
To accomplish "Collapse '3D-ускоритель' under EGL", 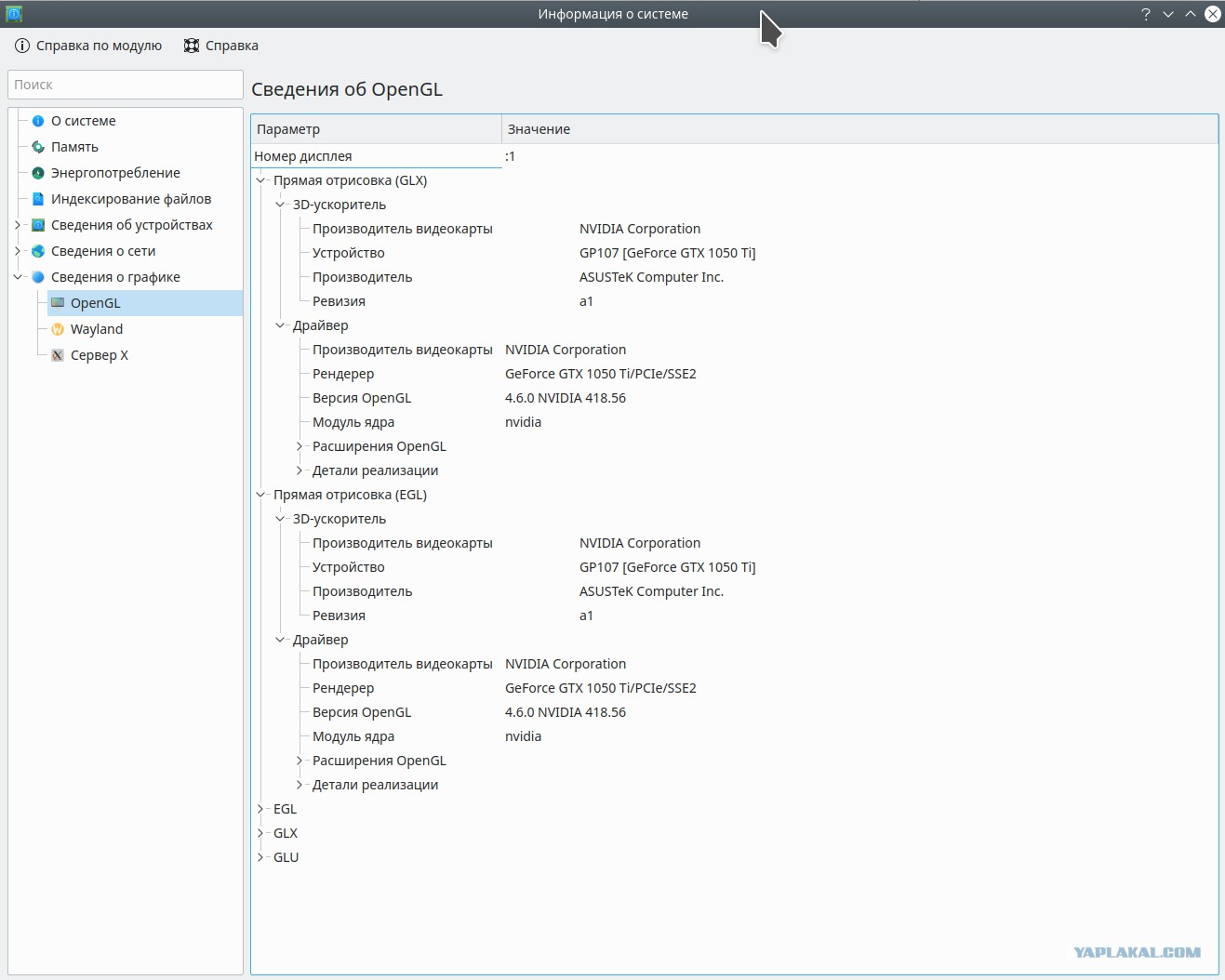I will [x=280, y=519].
